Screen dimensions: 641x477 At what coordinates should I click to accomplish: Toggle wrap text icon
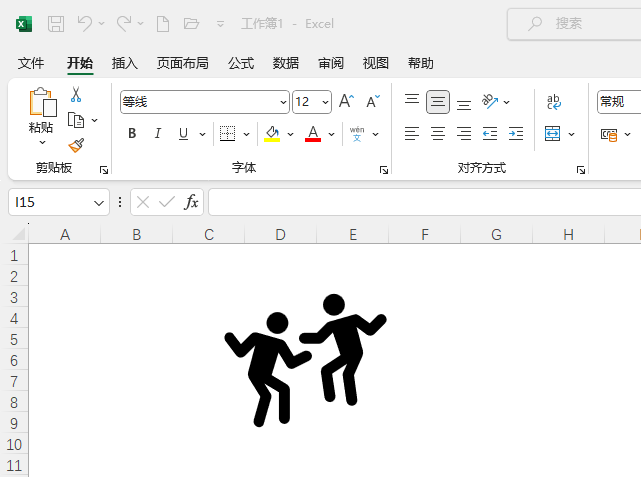tap(554, 102)
